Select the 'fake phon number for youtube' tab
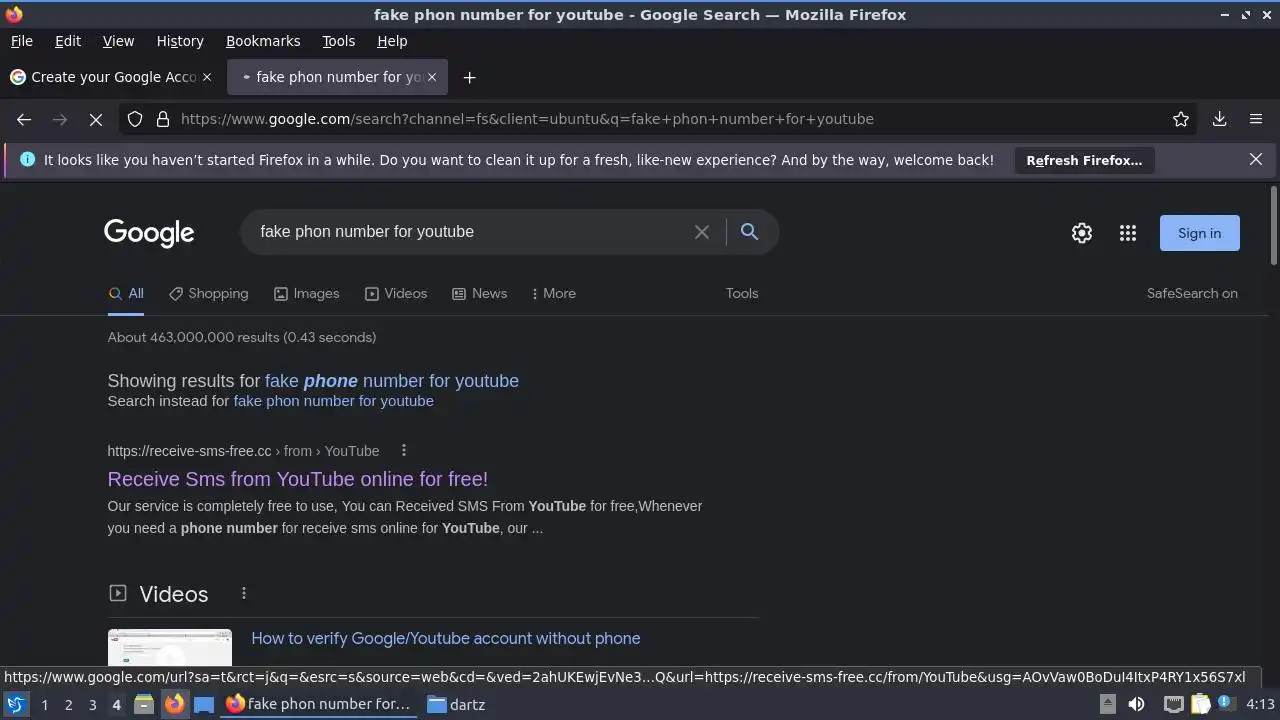 point(337,77)
